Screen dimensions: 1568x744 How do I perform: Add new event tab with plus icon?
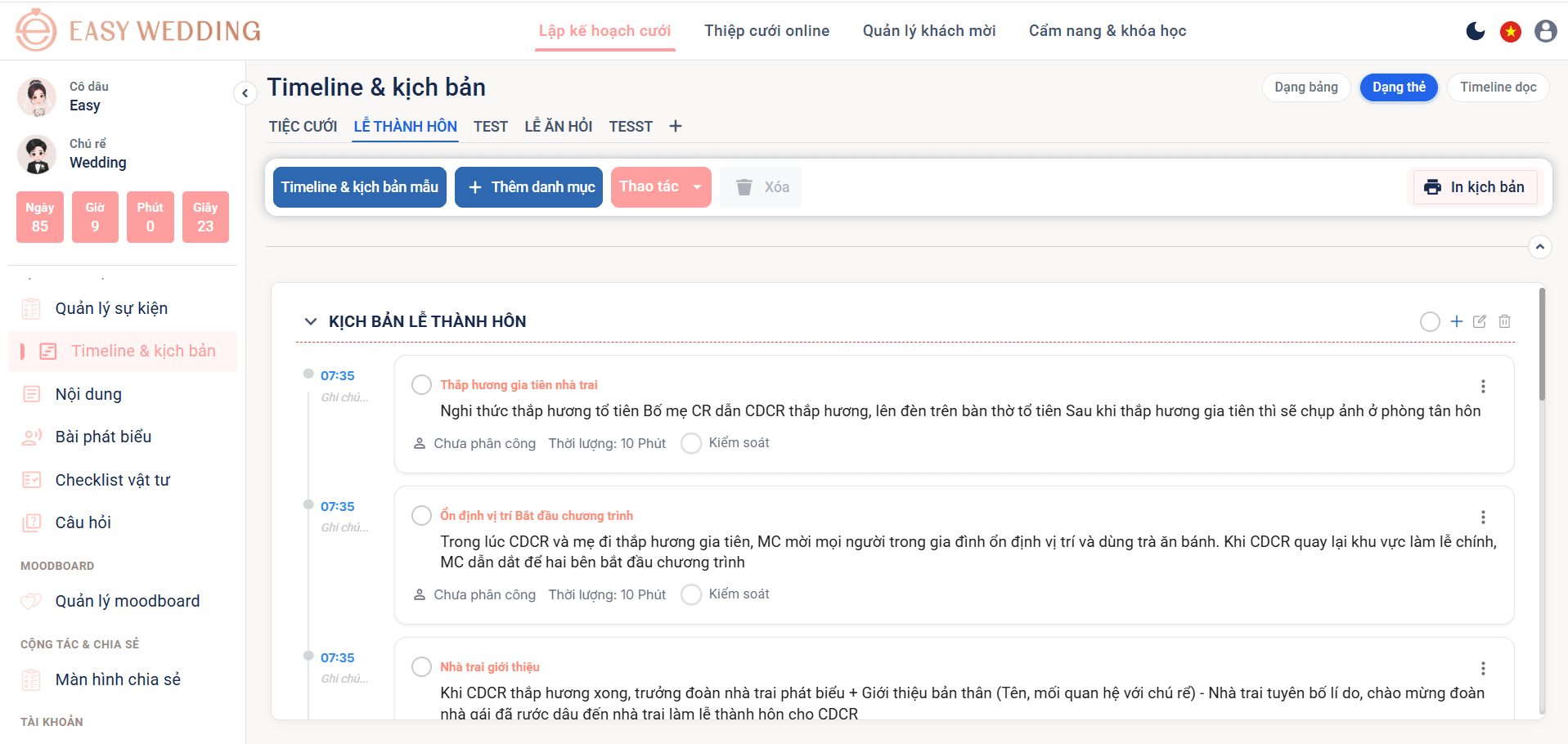pyautogui.click(x=675, y=126)
